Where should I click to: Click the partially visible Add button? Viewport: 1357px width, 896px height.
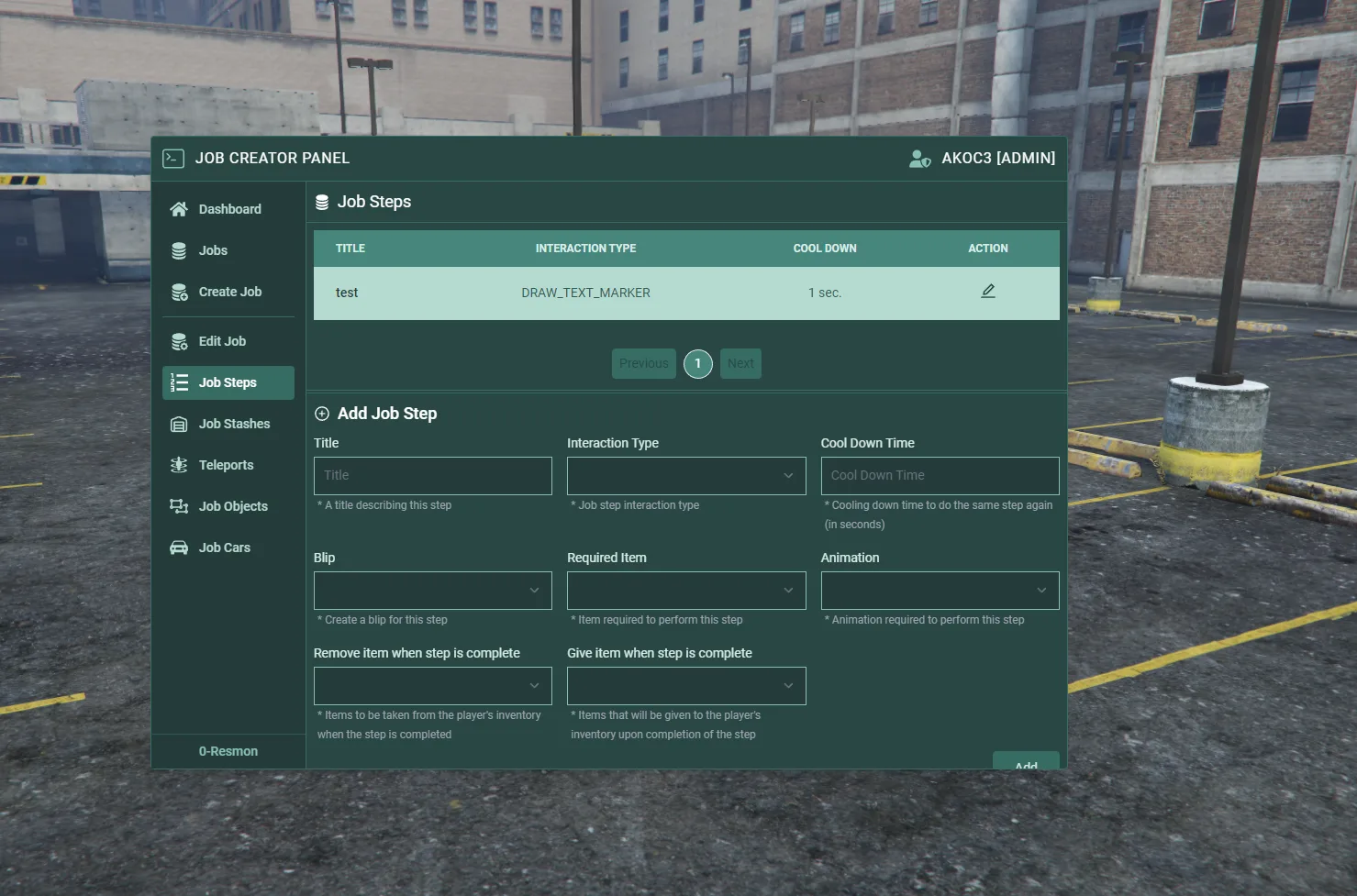point(1026,761)
